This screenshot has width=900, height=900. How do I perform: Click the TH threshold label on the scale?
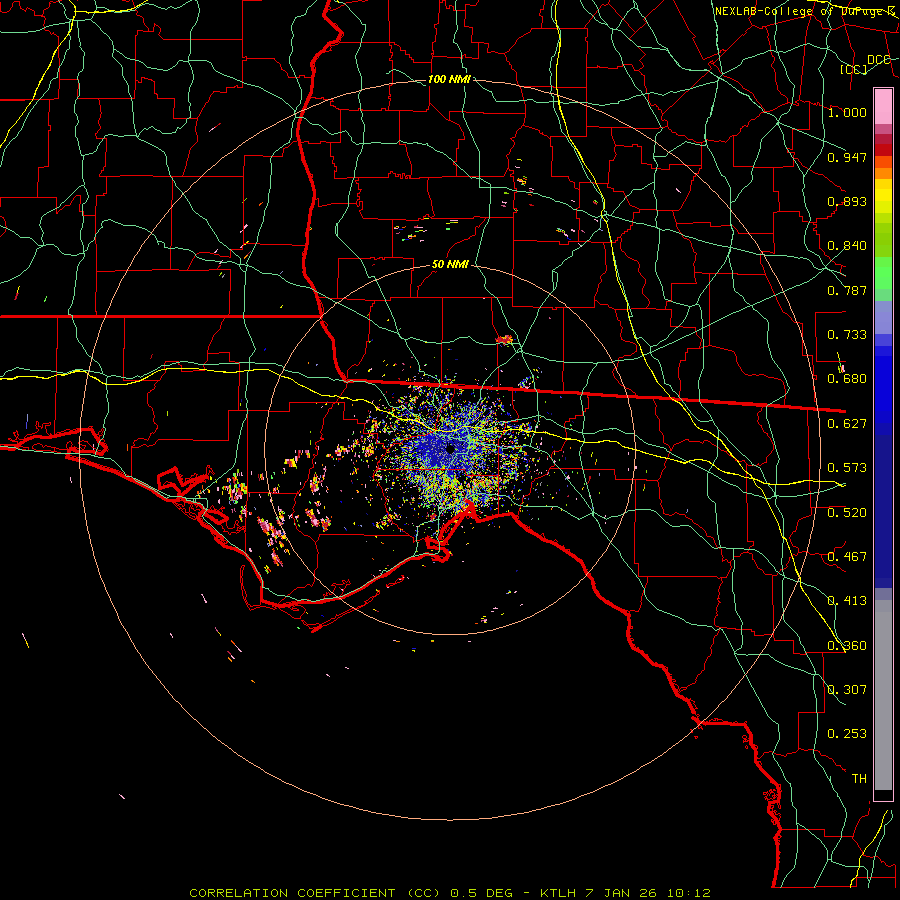click(859, 779)
